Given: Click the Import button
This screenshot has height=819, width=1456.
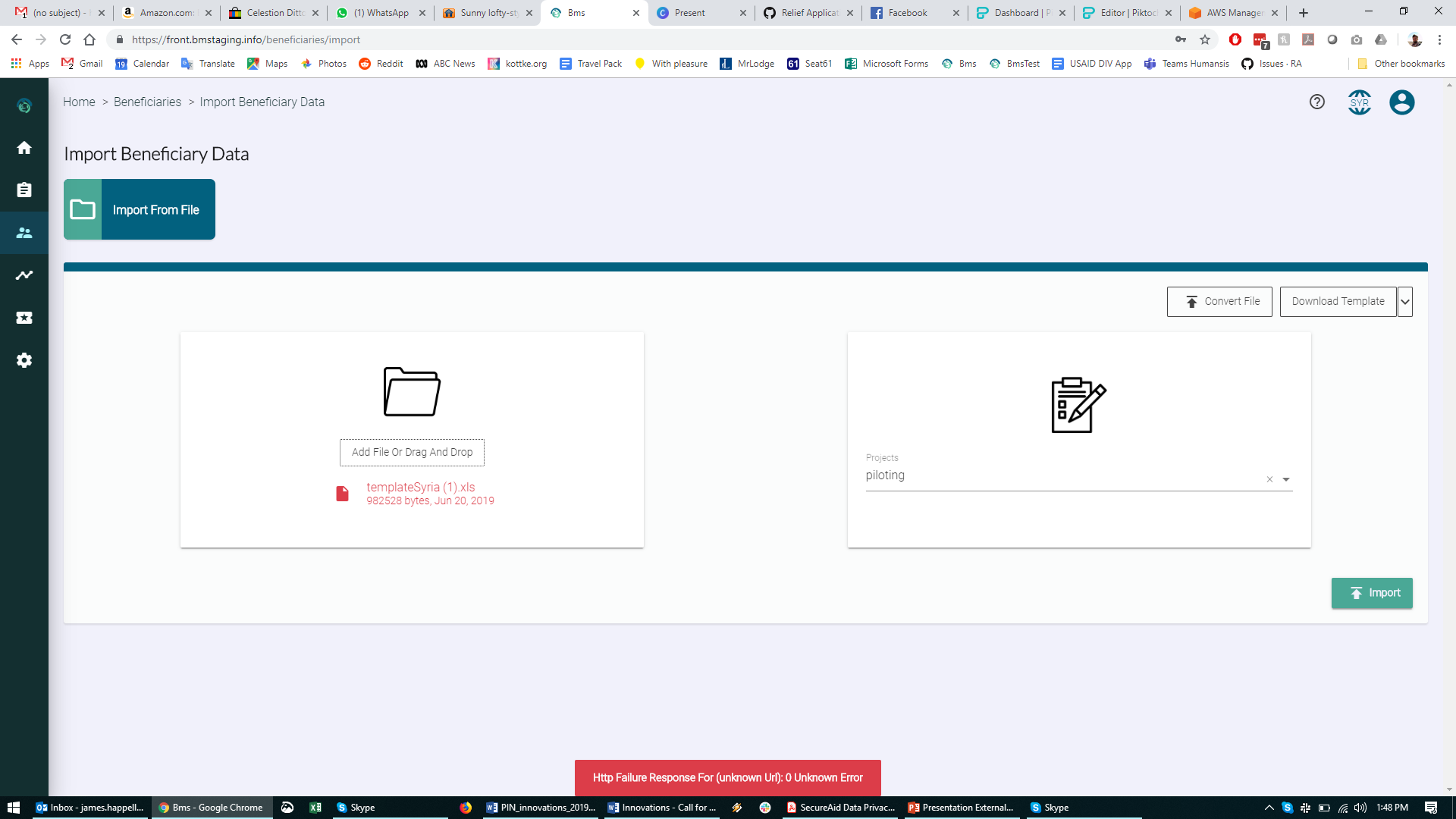Looking at the screenshot, I should click(x=1372, y=593).
